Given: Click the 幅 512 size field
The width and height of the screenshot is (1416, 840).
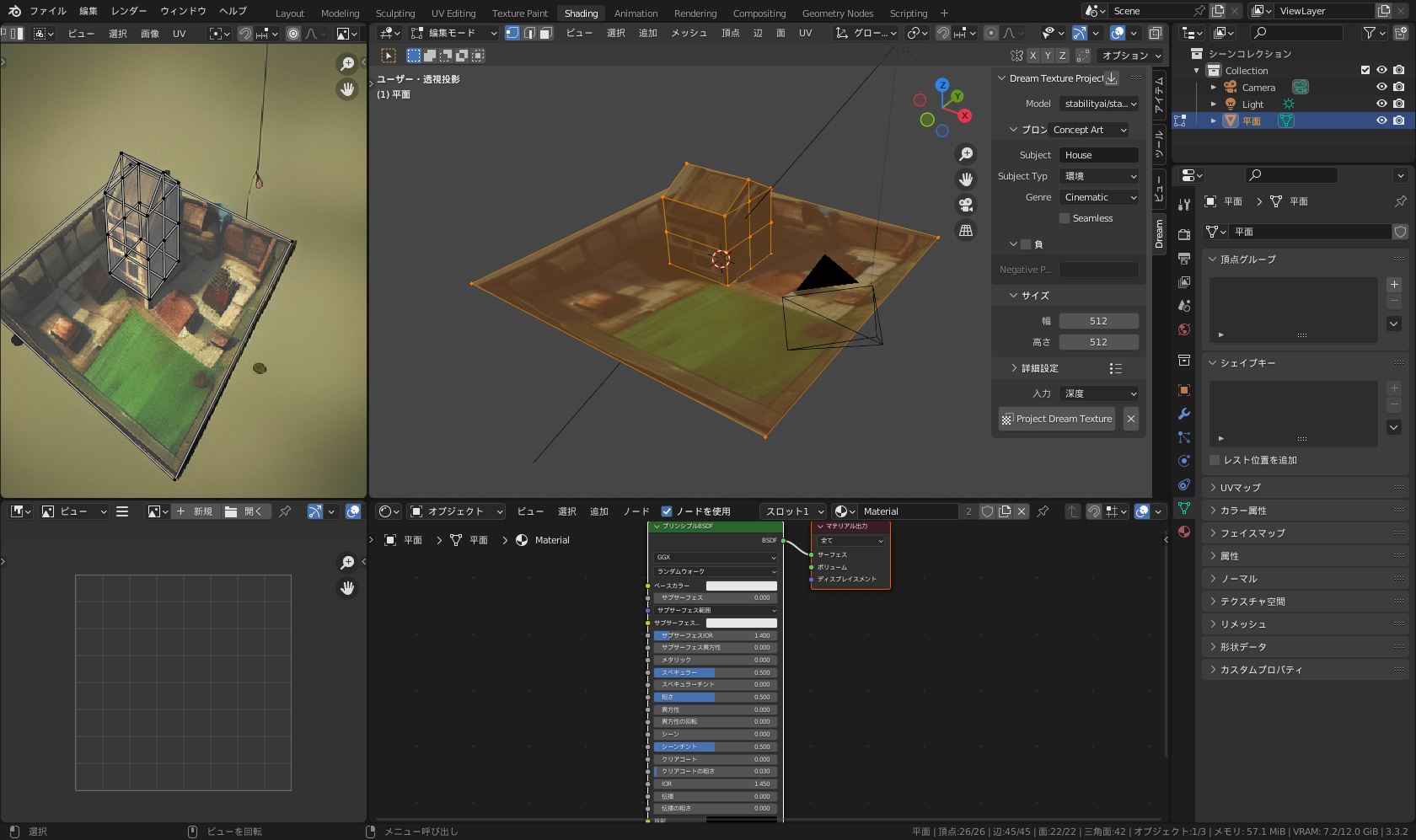Looking at the screenshot, I should tap(1098, 320).
